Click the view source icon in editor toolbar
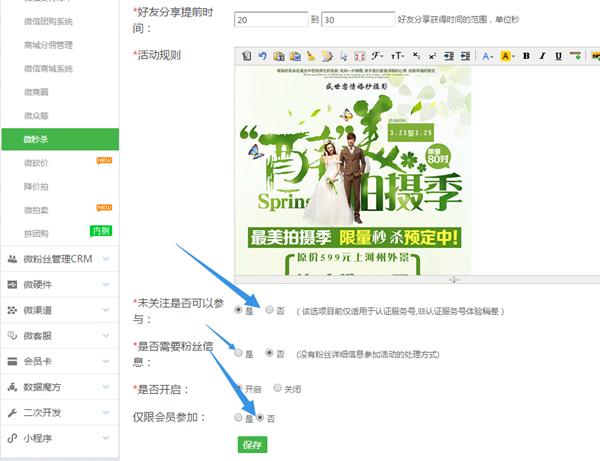The height and width of the screenshot is (461, 600). coord(246,56)
